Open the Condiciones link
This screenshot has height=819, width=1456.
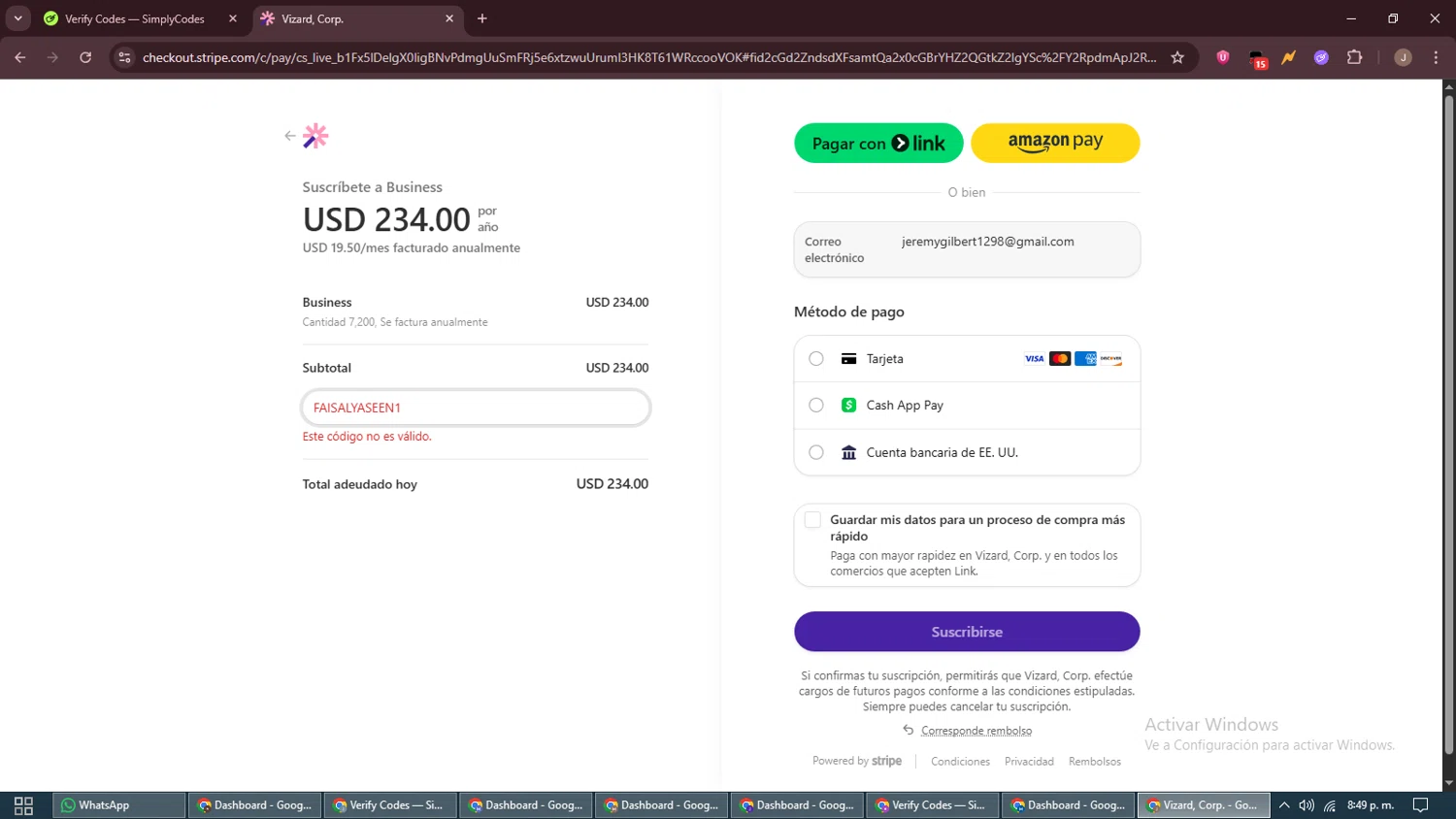click(960, 762)
